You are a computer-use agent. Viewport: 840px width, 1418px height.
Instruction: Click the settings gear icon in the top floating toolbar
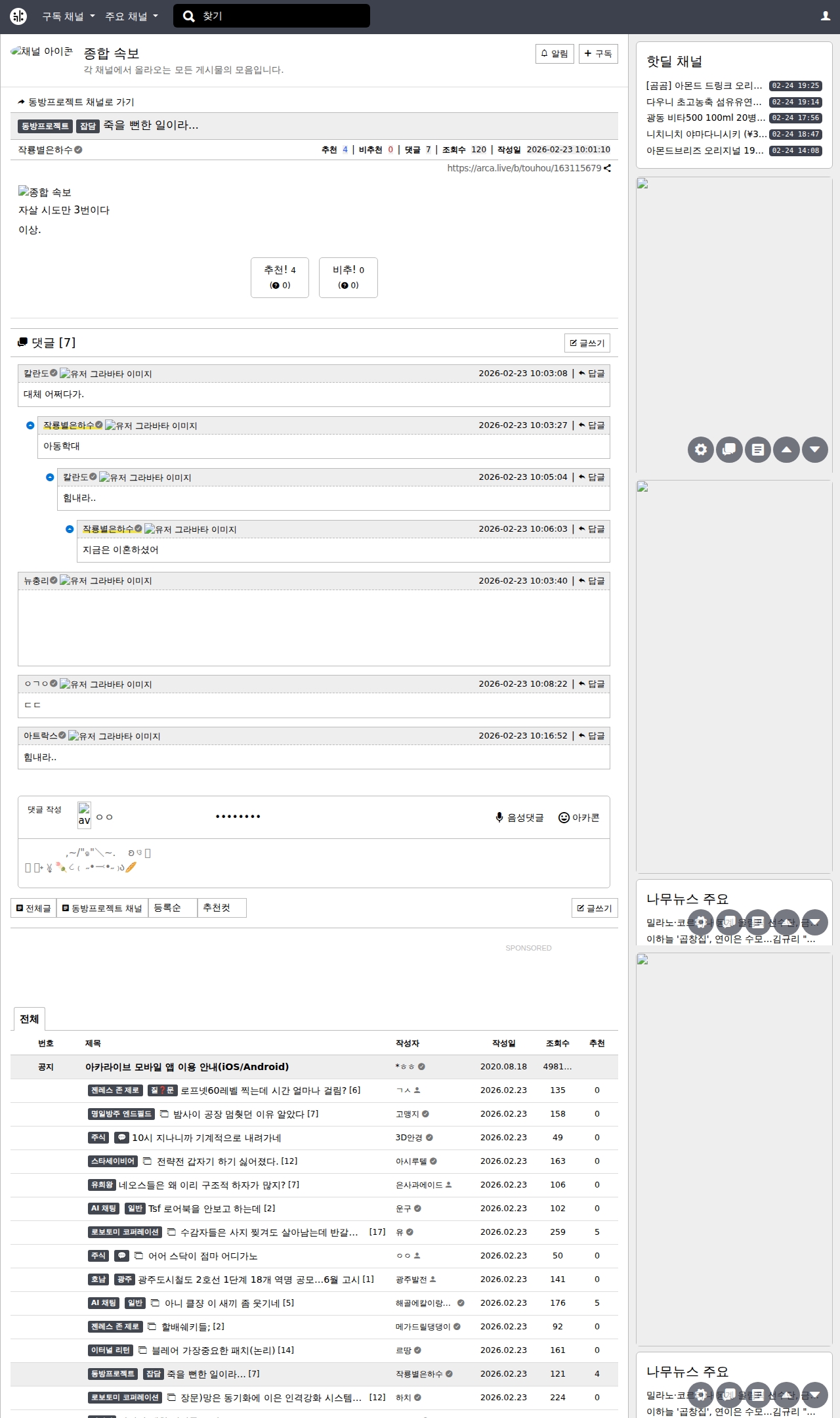pyautogui.click(x=701, y=450)
